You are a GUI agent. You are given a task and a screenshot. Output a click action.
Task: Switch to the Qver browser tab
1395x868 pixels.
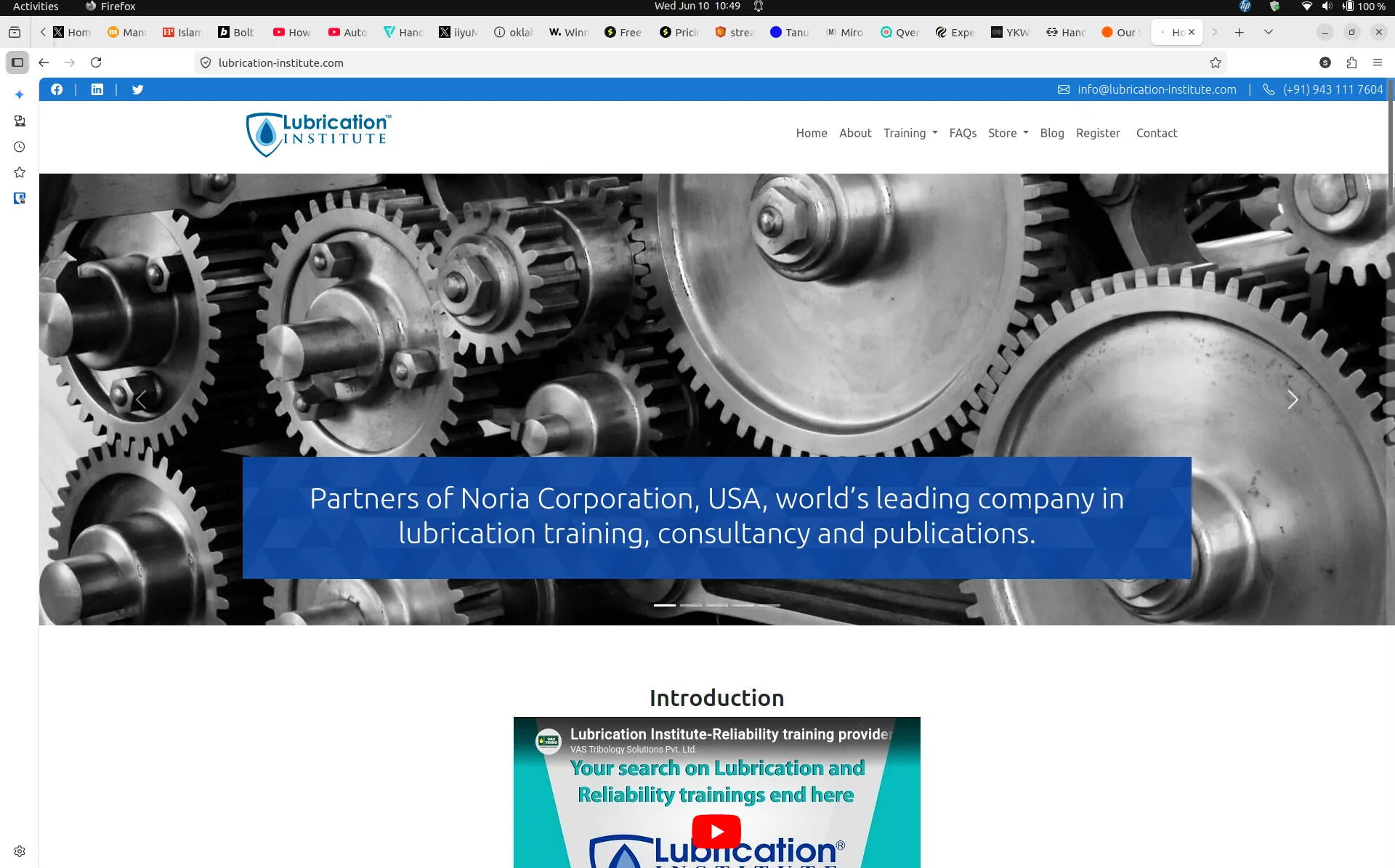[899, 32]
